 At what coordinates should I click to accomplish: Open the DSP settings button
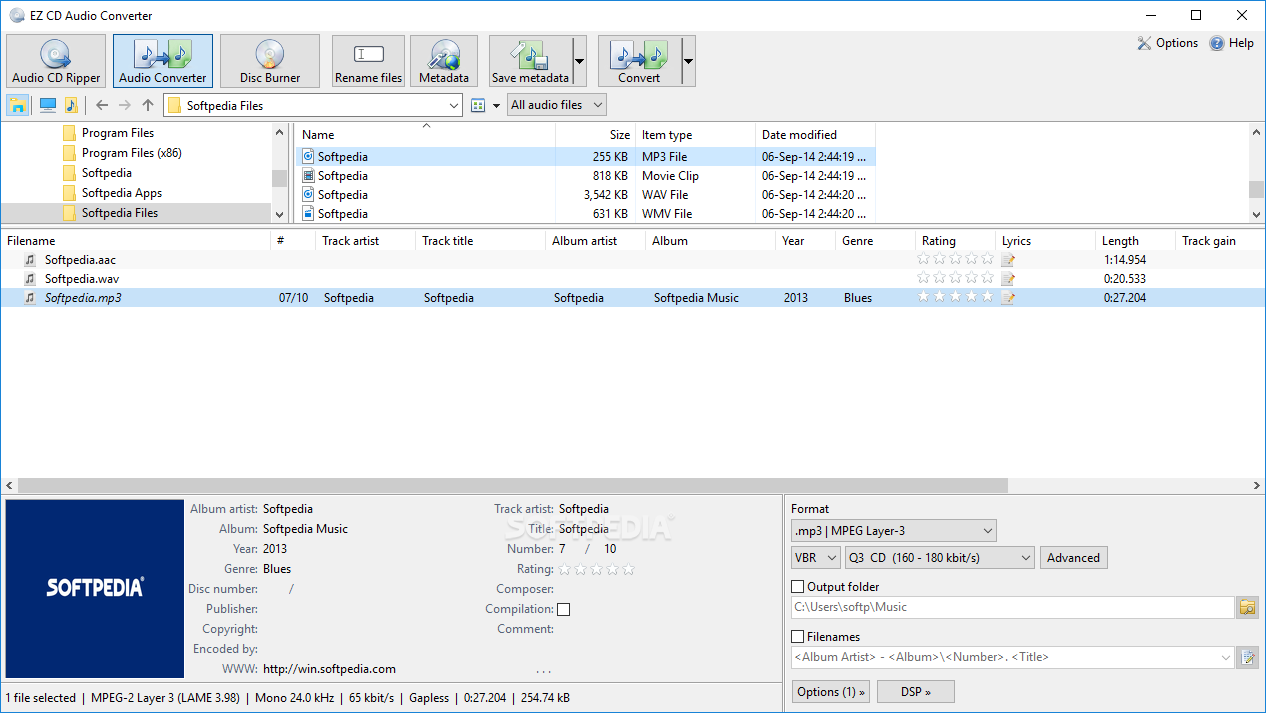915,691
